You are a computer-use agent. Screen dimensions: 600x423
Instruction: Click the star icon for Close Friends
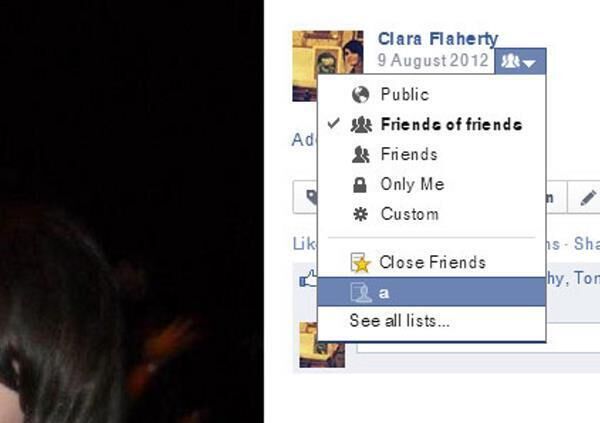(361, 263)
